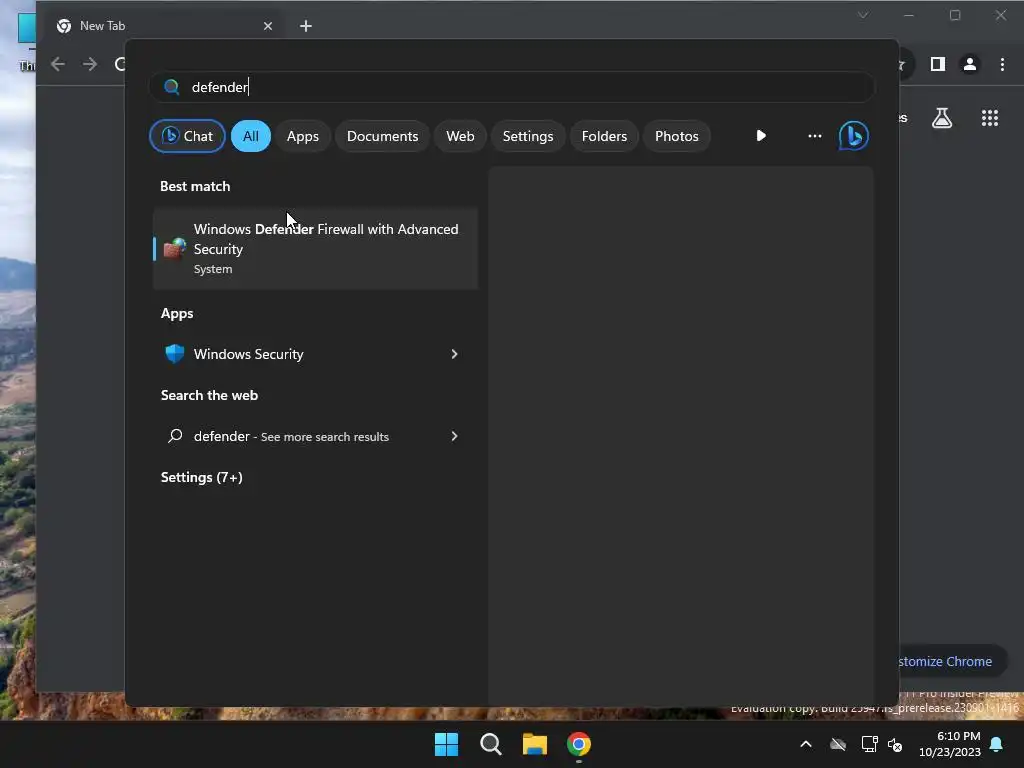Switch to Web filter tab

(x=460, y=136)
